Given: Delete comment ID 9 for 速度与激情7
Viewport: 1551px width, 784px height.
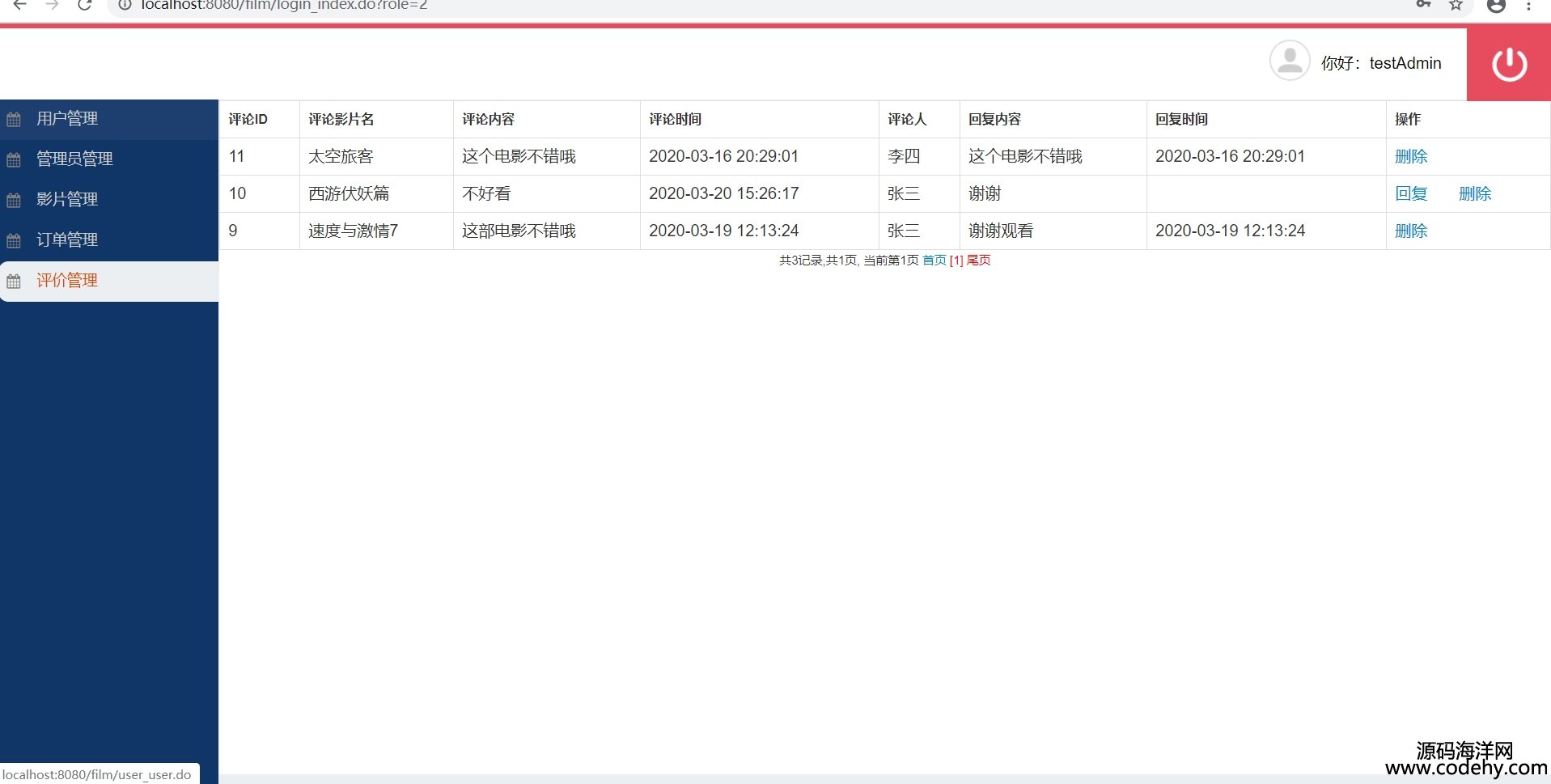Looking at the screenshot, I should tap(1410, 231).
